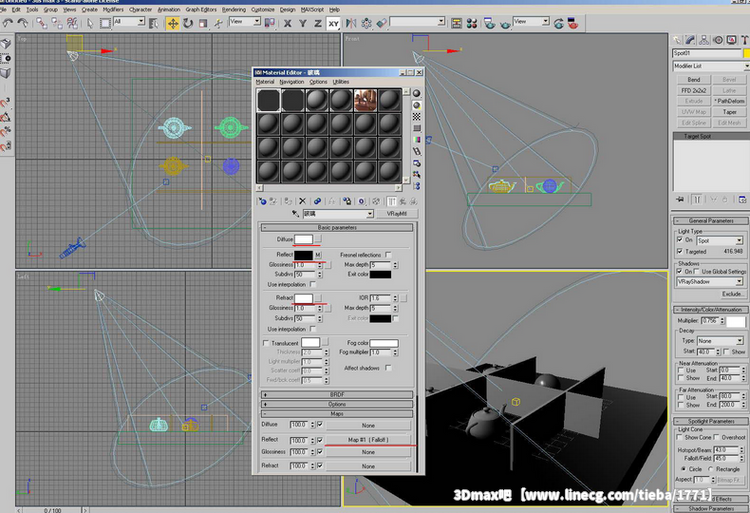Click the black Reflect color swatch
The height and width of the screenshot is (513, 750).
click(x=303, y=255)
